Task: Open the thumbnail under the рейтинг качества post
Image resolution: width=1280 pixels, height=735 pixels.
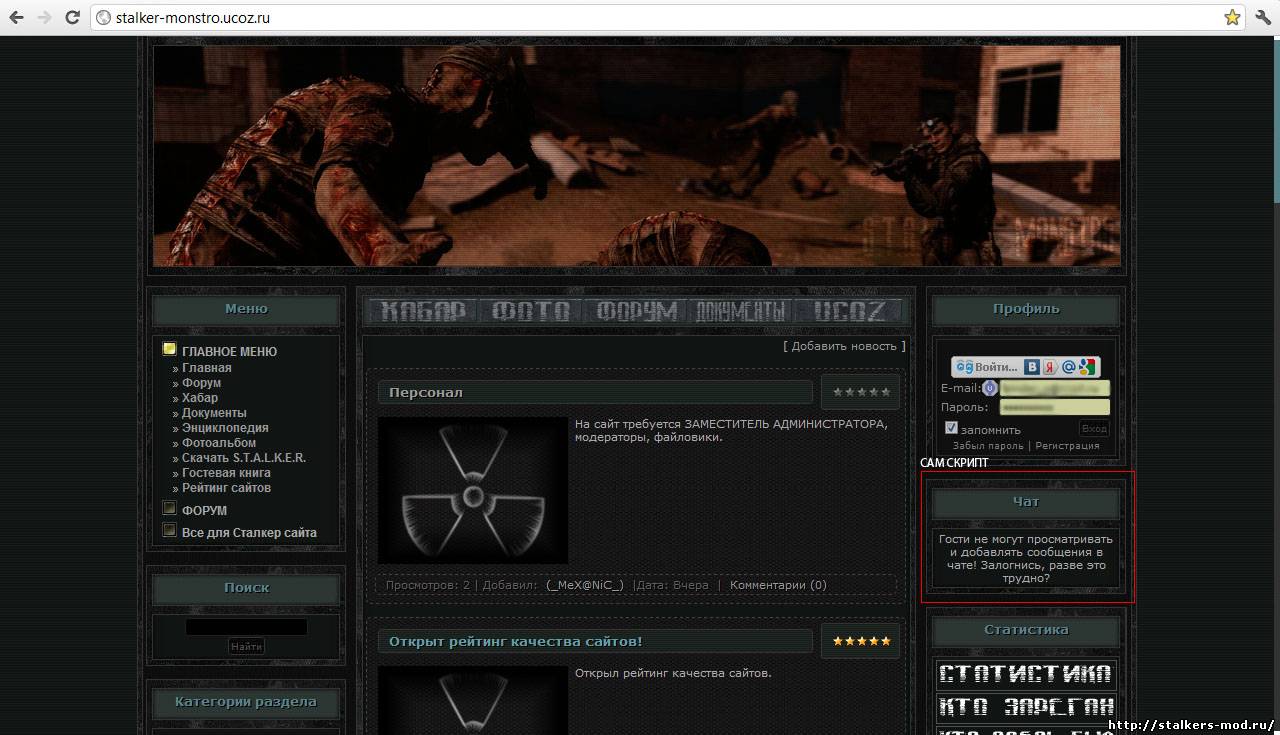Action: pos(473,700)
